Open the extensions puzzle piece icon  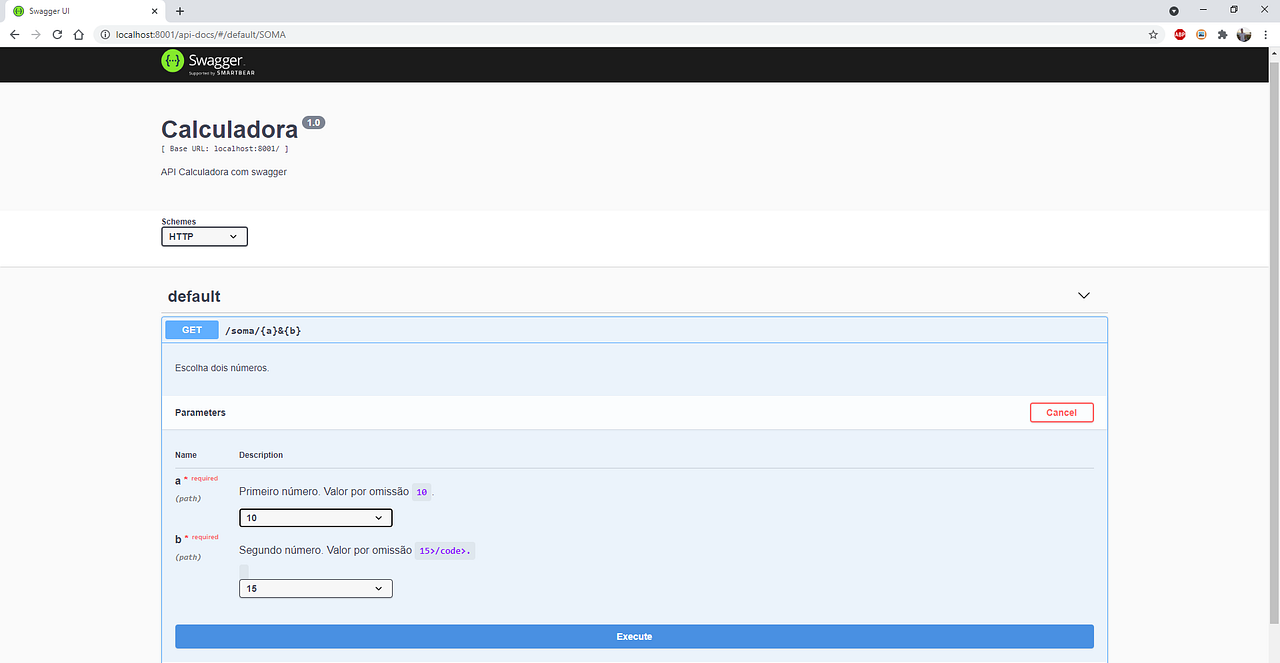(x=1222, y=33)
